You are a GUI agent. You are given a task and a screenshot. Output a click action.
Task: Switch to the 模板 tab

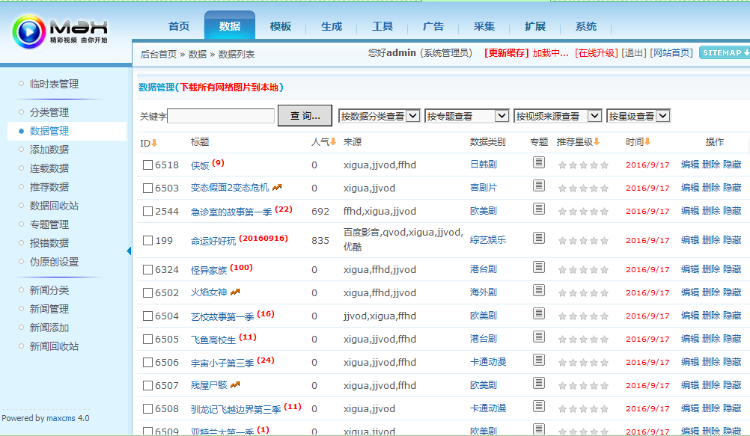pyautogui.click(x=280, y=26)
